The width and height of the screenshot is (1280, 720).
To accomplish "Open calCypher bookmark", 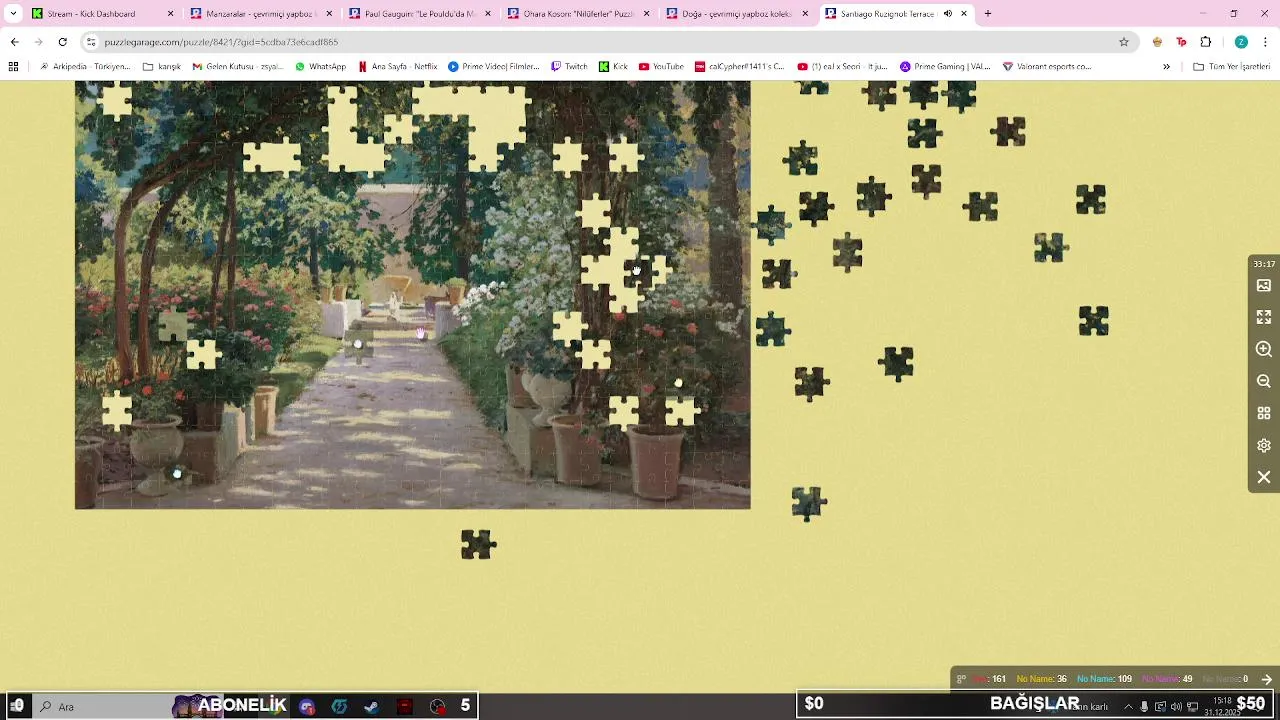I will [x=740, y=66].
